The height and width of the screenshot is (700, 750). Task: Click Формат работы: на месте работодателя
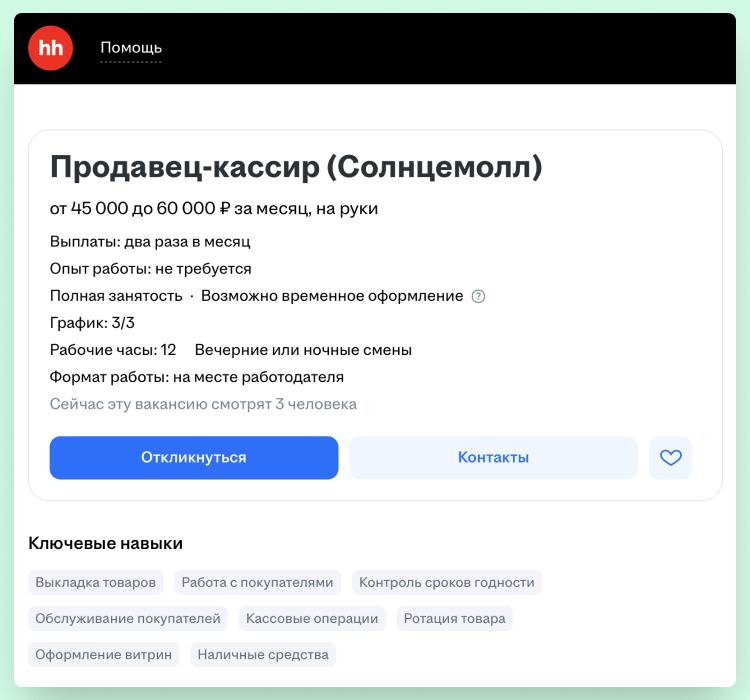[197, 377]
